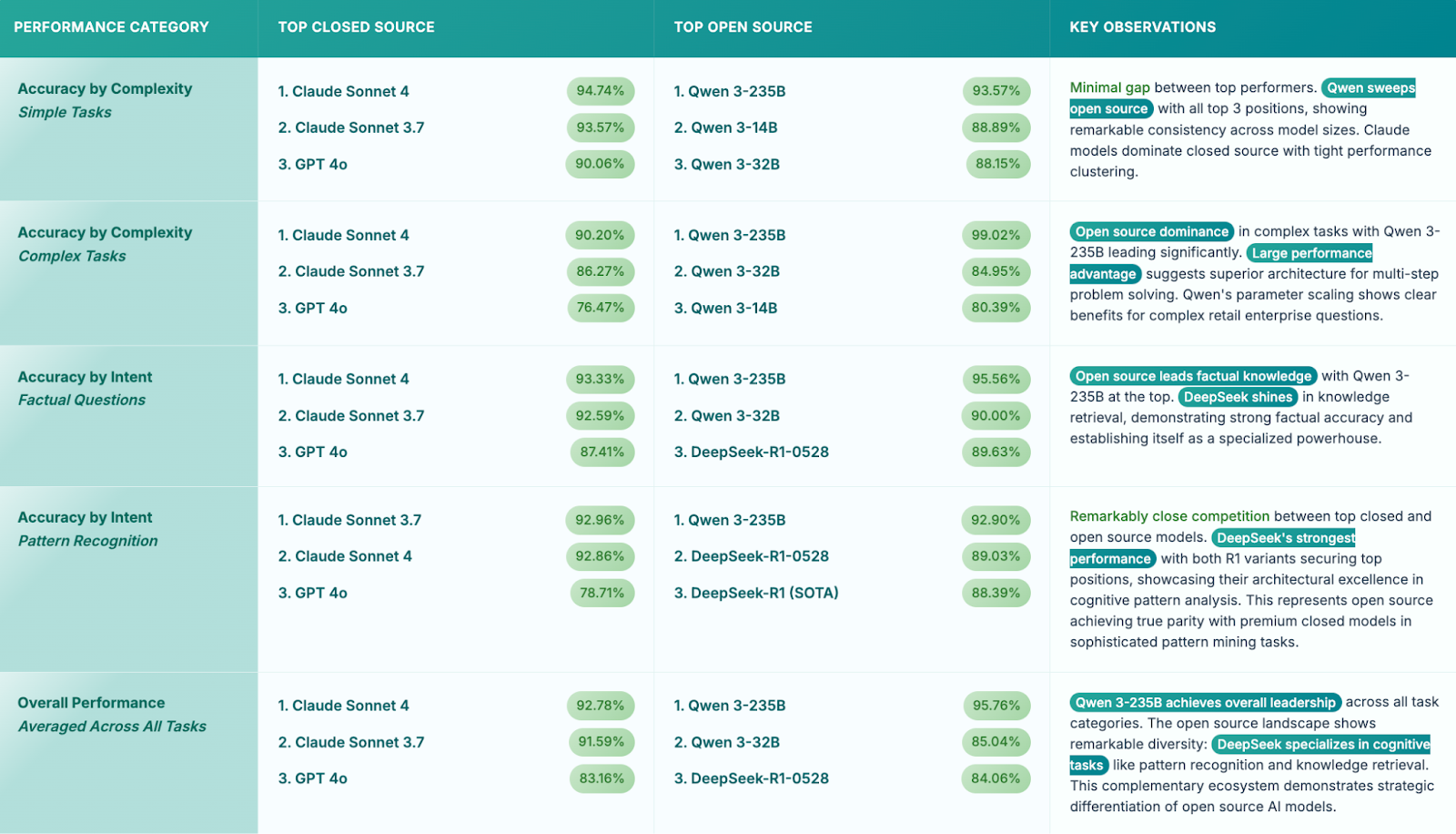The image size is (1456, 834).
Task: Click the 90.20% score badge
Action: coord(600,235)
